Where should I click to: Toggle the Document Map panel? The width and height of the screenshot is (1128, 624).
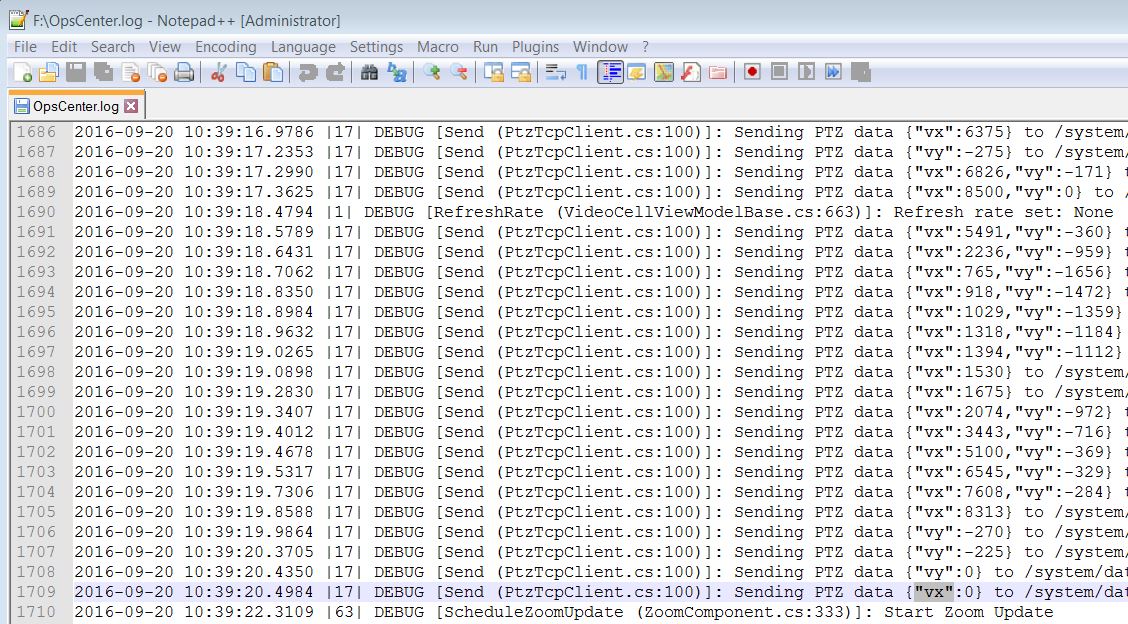tap(612, 72)
